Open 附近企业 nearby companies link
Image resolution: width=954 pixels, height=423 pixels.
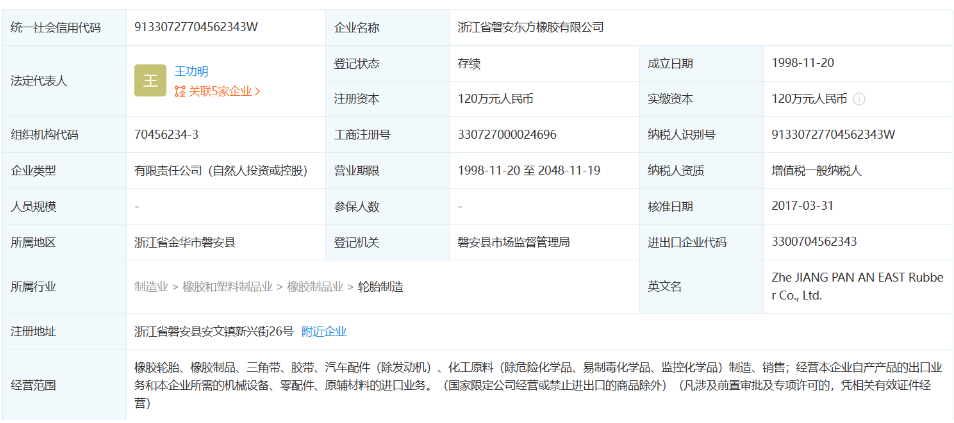pos(324,332)
